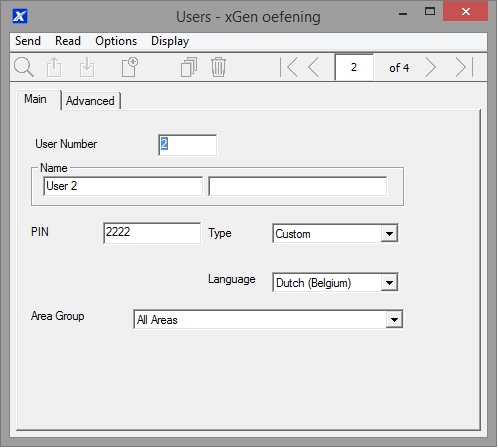The image size is (498, 448).
Task: Click the read download arrow icon
Action: [87, 67]
